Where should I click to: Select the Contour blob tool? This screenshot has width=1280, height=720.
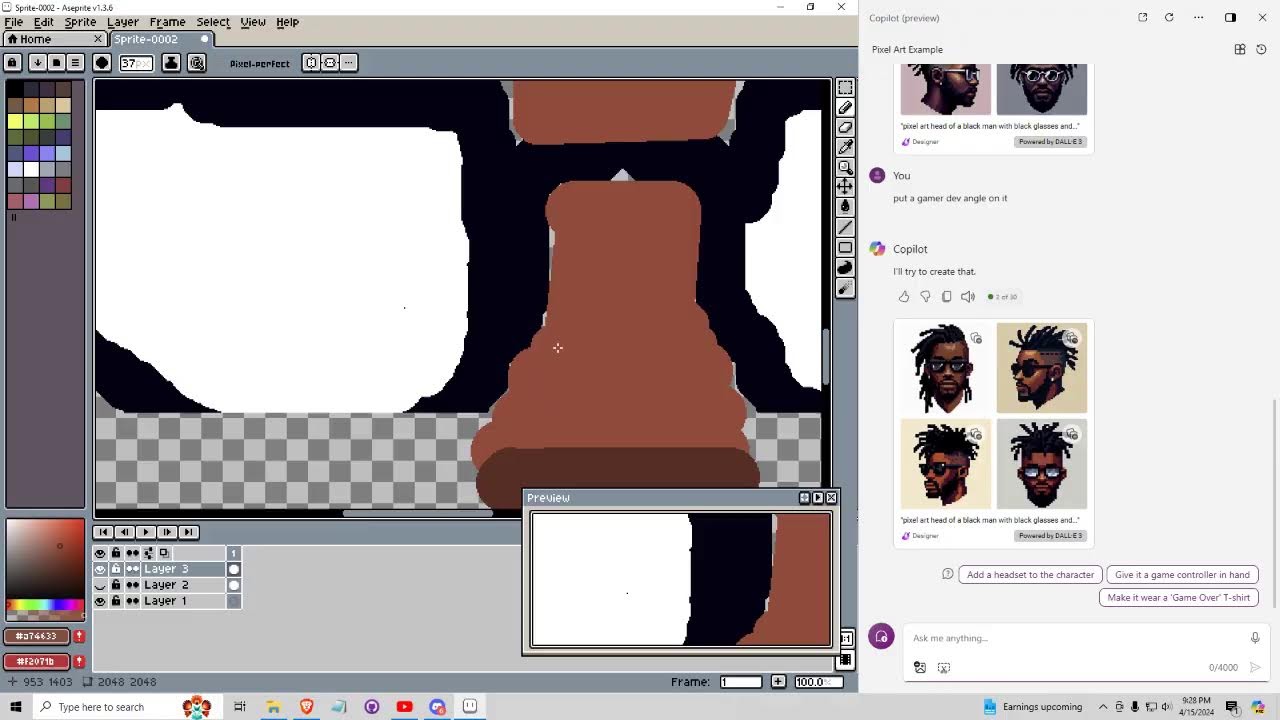tap(845, 268)
